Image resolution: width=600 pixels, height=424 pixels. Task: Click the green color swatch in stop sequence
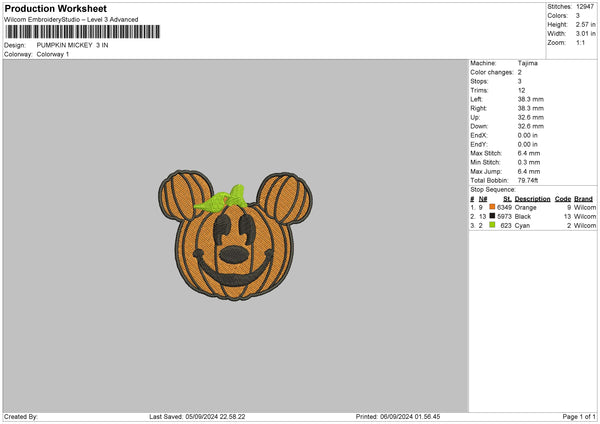492,225
